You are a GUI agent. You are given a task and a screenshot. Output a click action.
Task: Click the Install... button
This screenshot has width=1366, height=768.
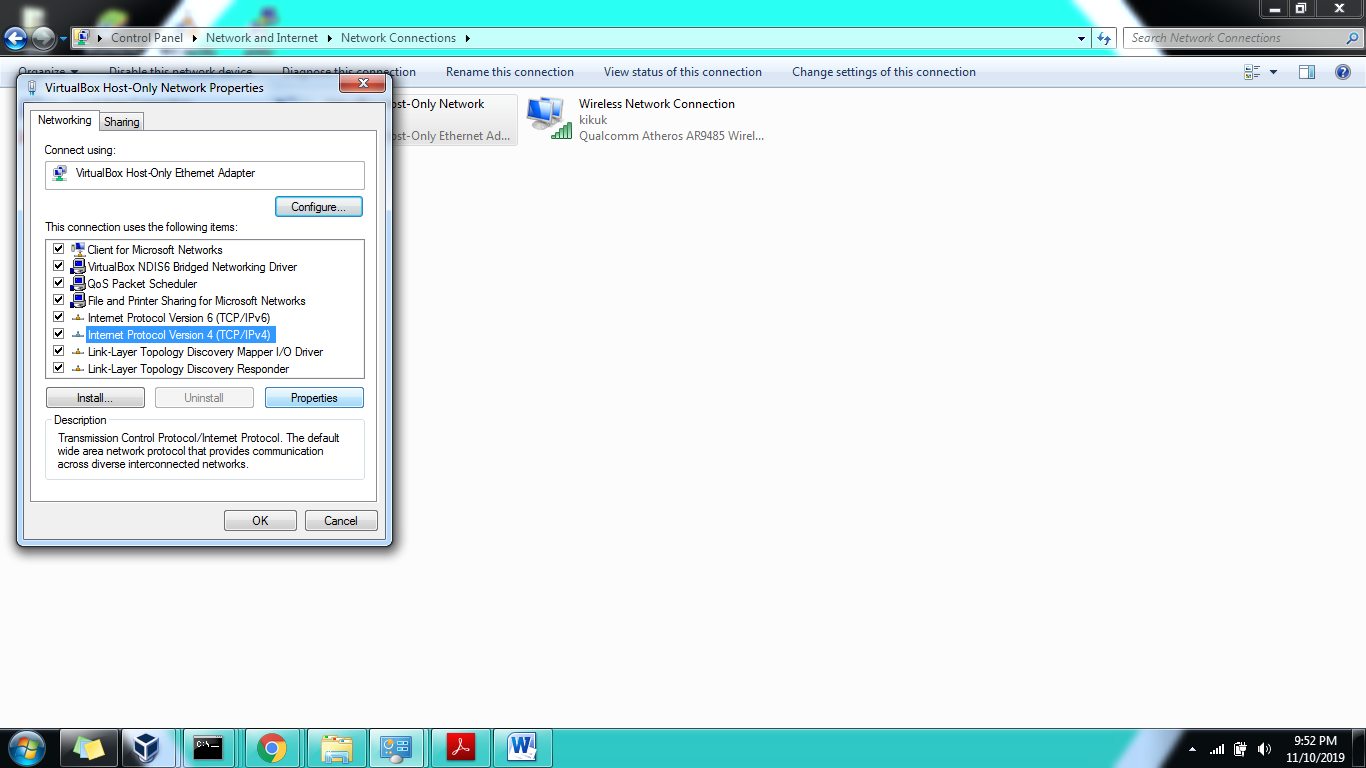(95, 398)
